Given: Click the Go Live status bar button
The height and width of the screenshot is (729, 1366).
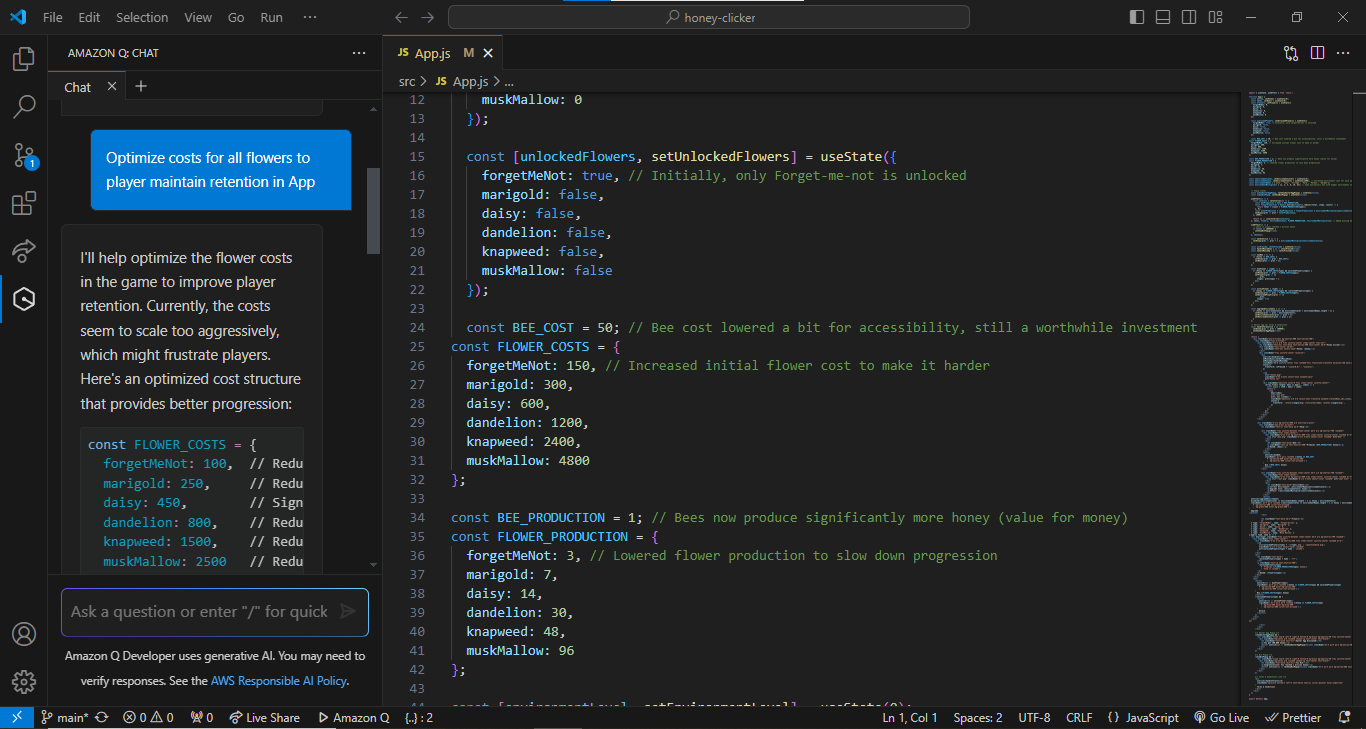Looking at the screenshot, I should pos(1221,718).
